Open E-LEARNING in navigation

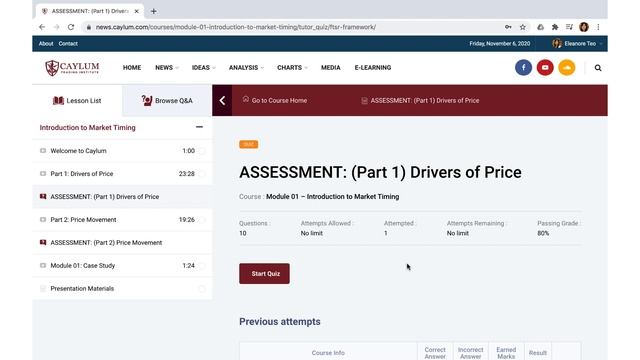(373, 68)
